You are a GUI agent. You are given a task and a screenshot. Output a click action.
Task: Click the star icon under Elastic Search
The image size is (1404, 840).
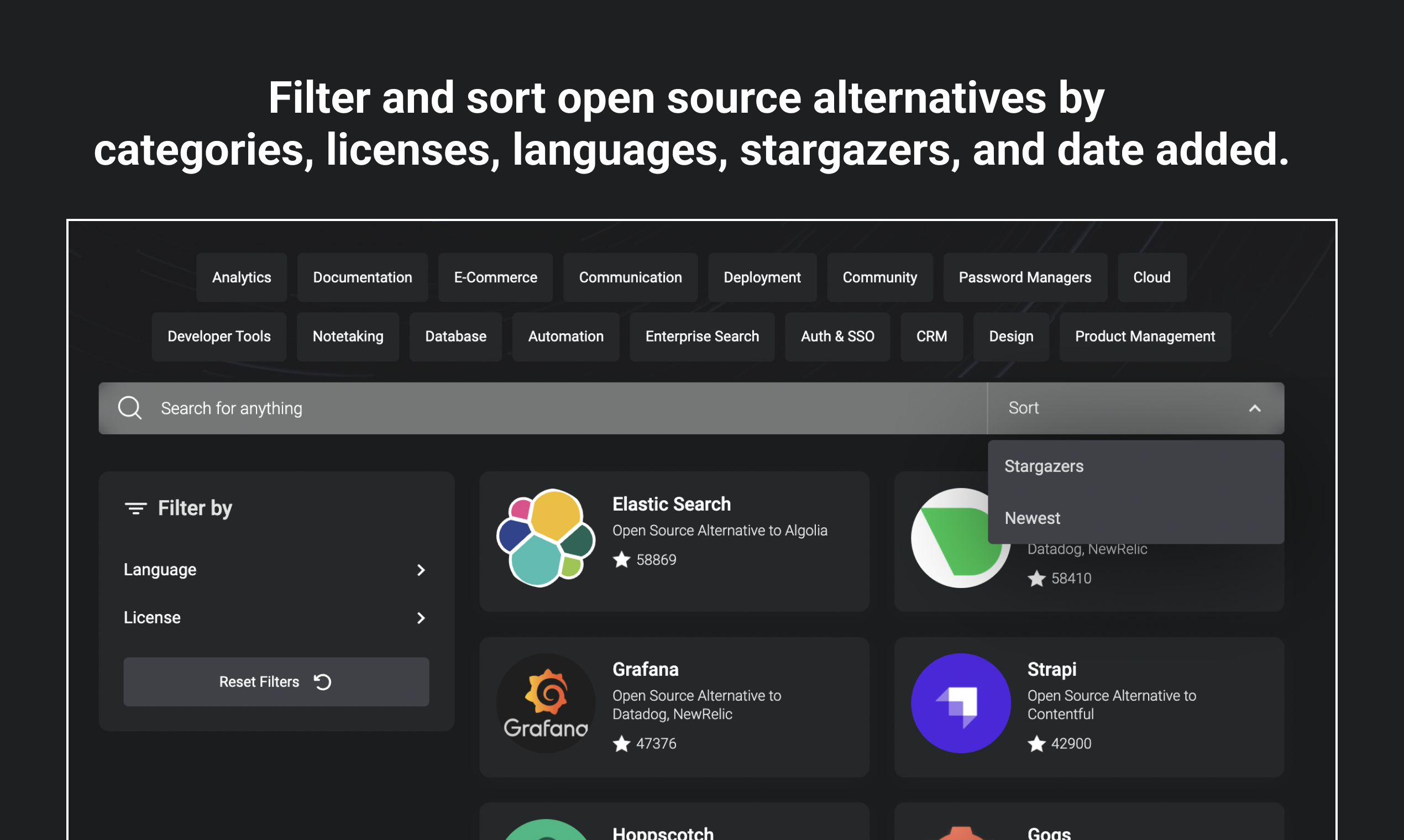pyautogui.click(x=622, y=560)
